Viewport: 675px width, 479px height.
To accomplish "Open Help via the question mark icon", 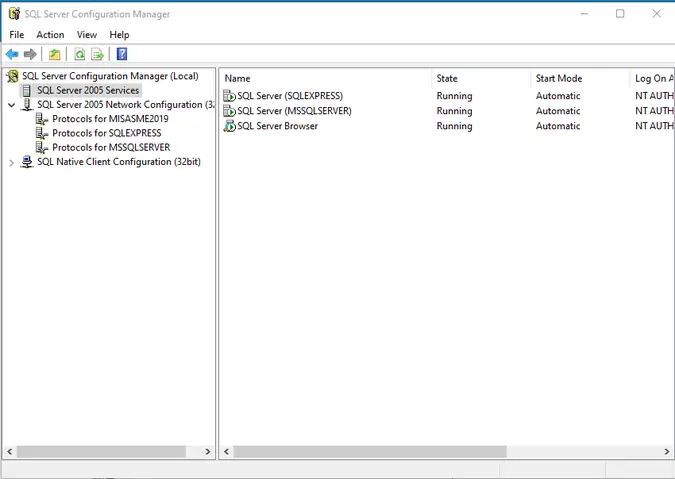I will 122,54.
